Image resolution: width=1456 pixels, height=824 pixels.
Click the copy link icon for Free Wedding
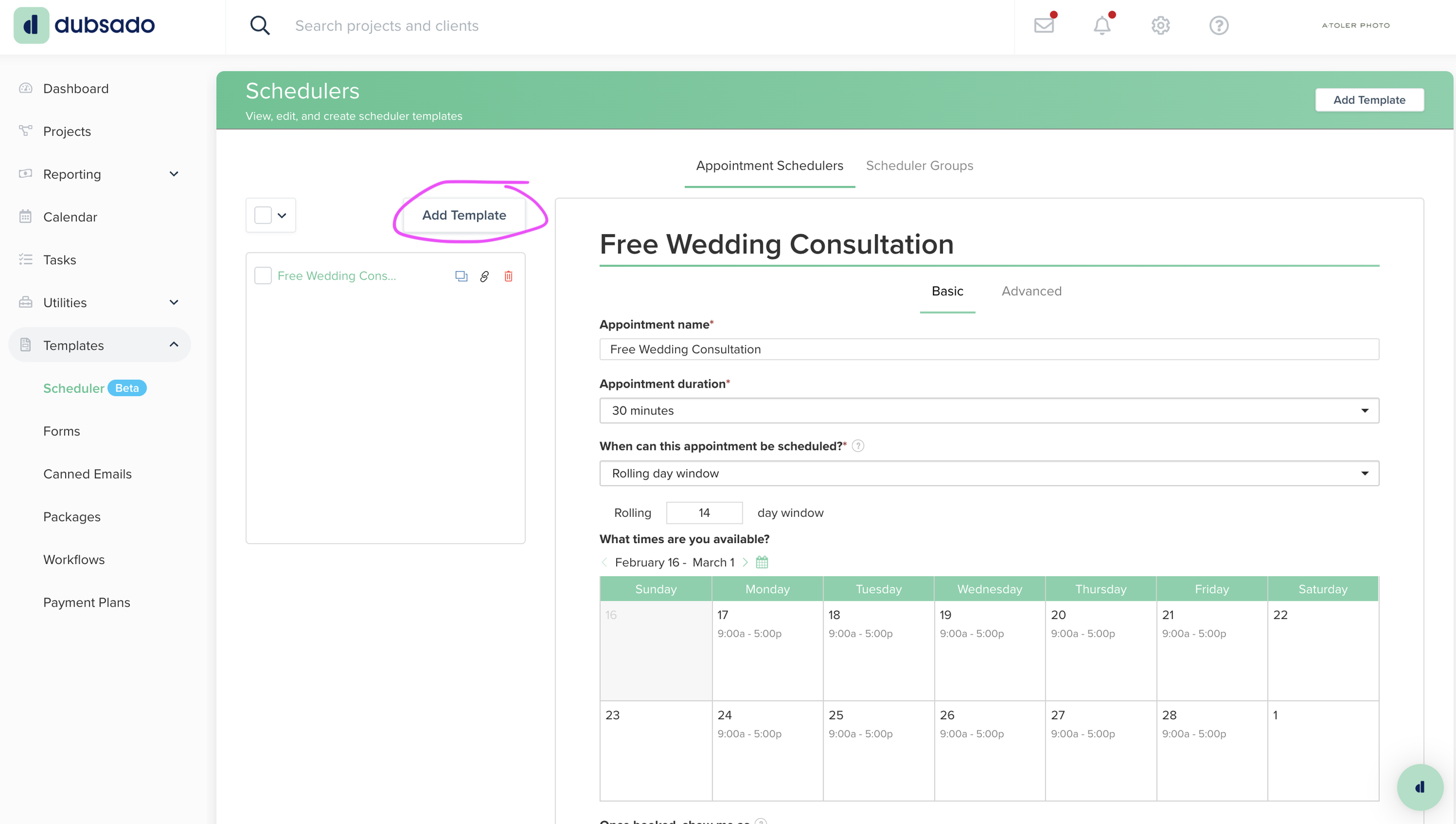tap(484, 276)
